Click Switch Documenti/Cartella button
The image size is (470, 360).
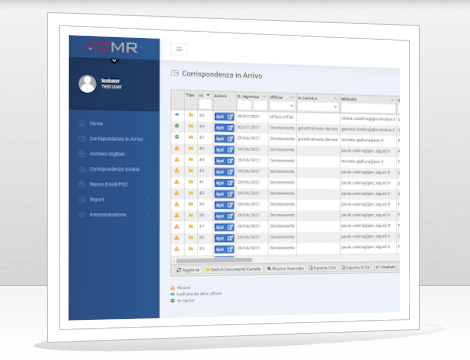pos(233,269)
